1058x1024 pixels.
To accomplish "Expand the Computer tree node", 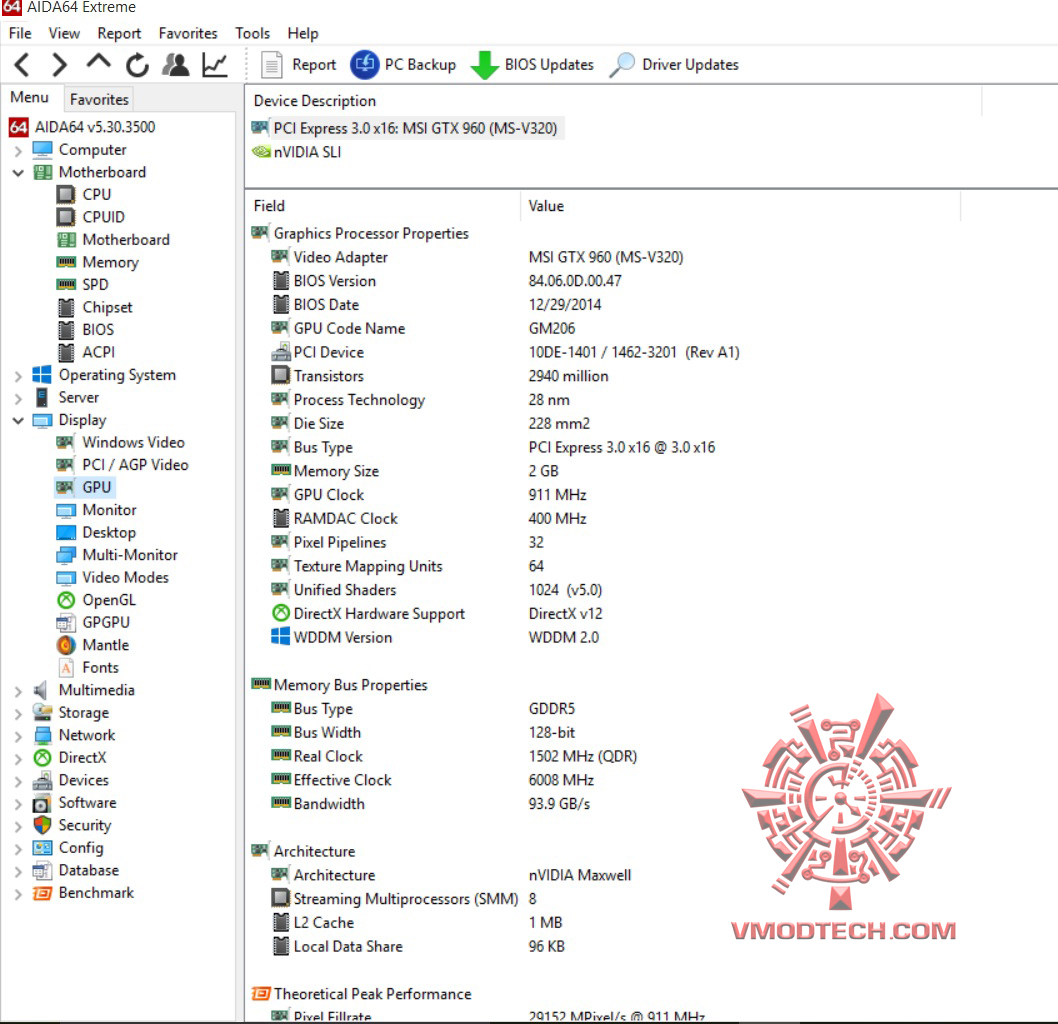I will click(x=18, y=150).
